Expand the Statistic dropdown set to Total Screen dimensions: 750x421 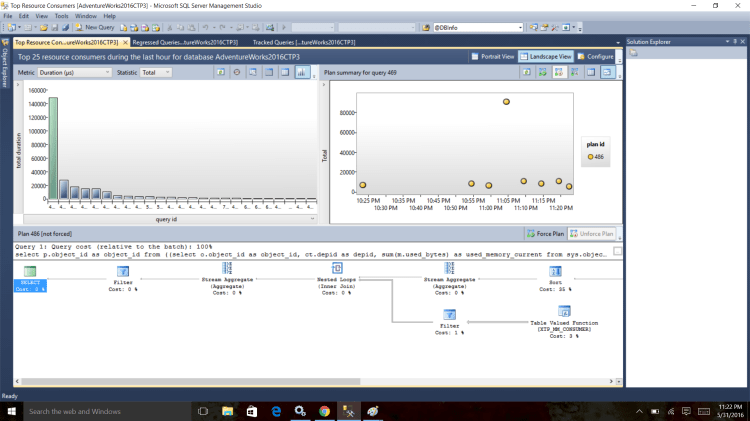(156, 73)
